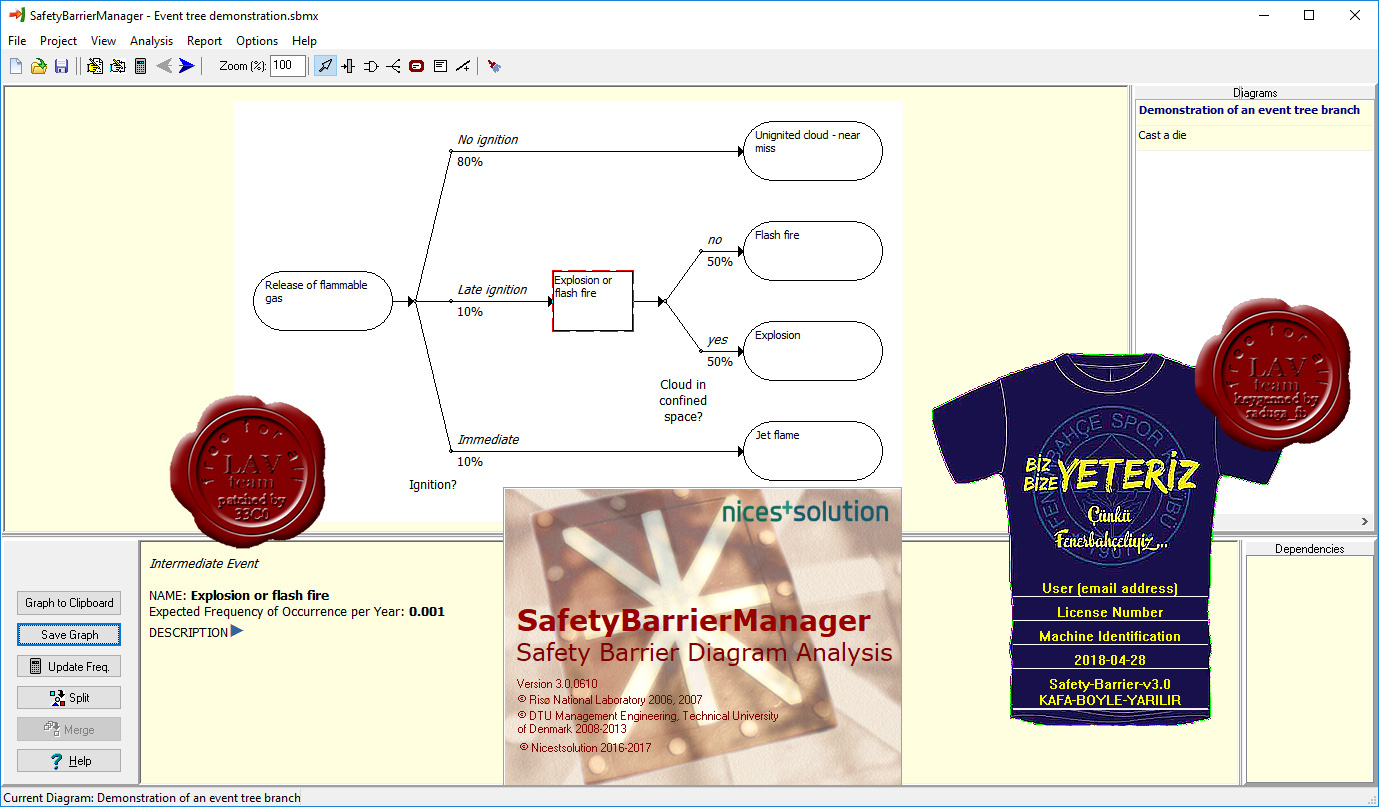Screen dimensions: 1379x807
Task: Select the 'Flash fire' outcome node
Action: tap(813, 251)
